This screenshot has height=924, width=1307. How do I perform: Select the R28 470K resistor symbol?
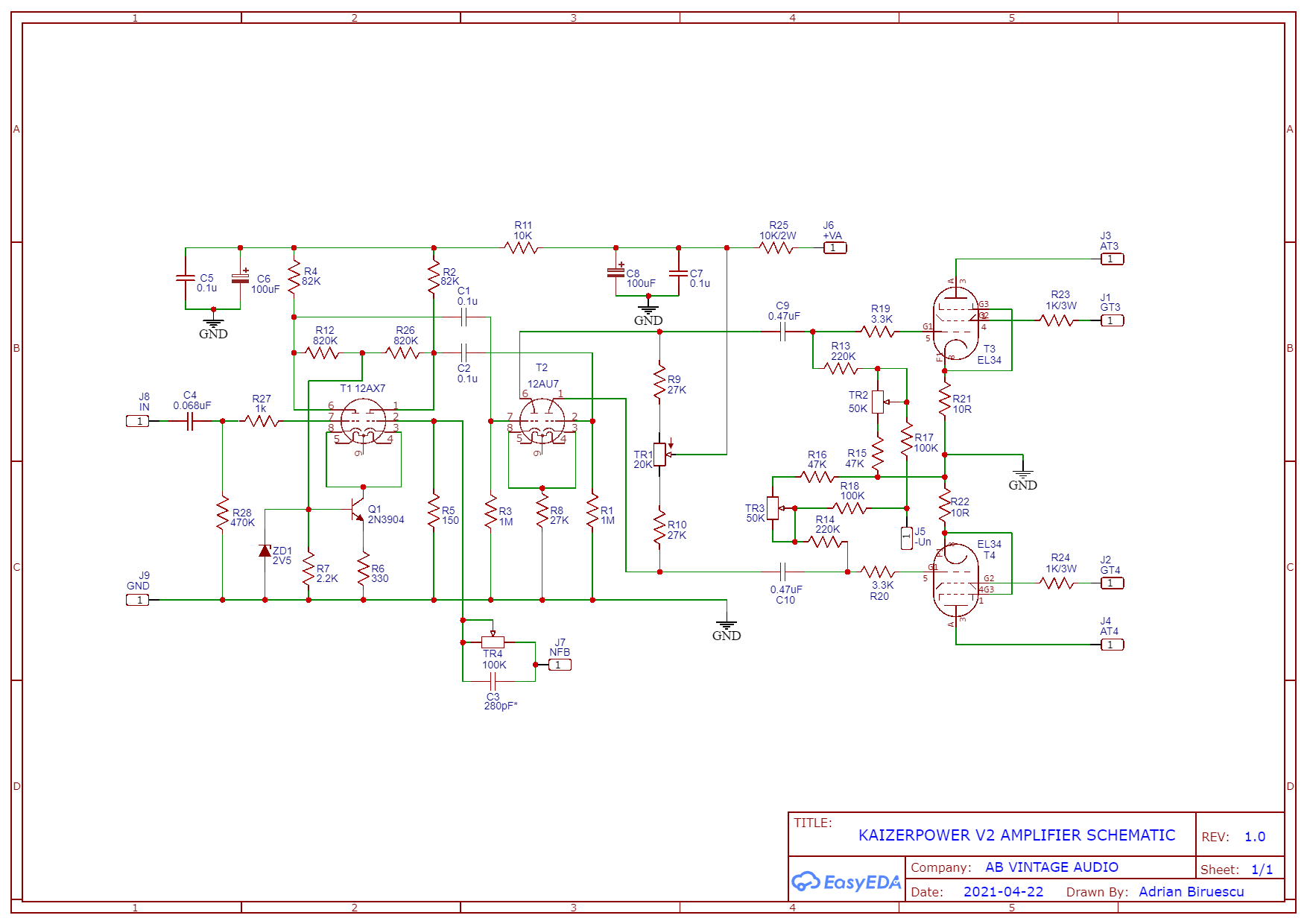click(222, 513)
